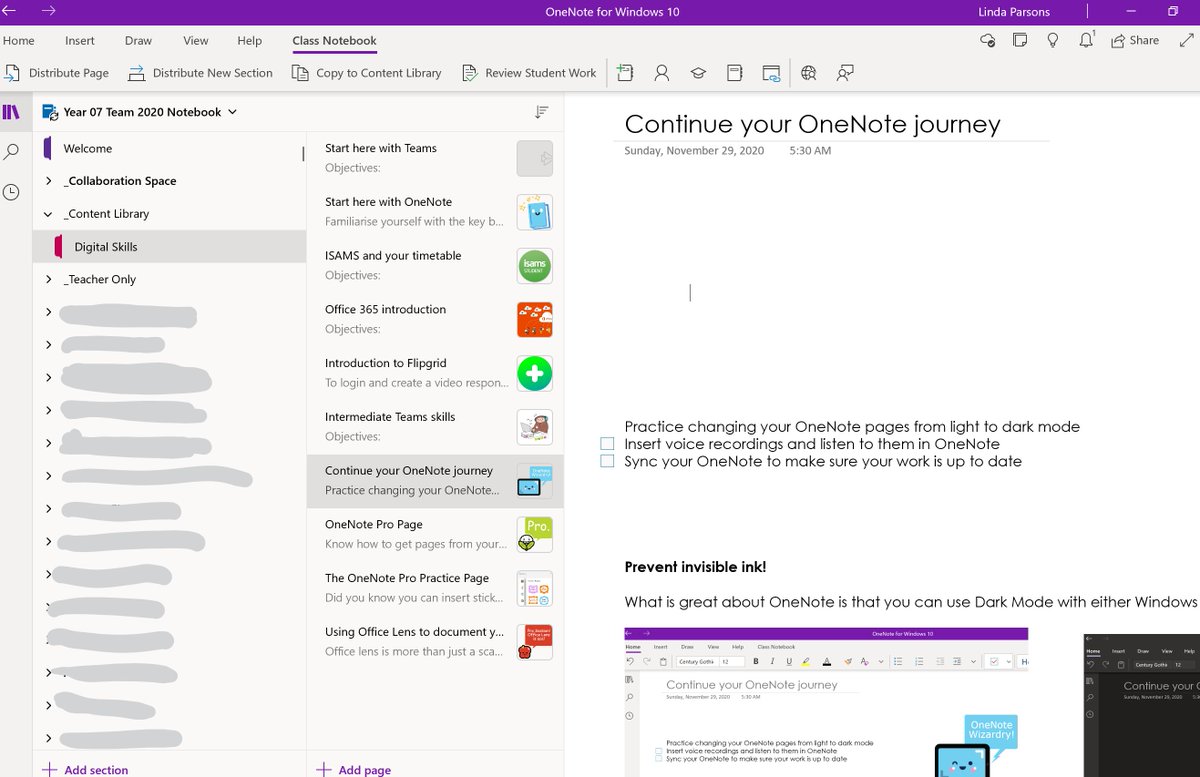Open the Home tab
The height and width of the screenshot is (777, 1200).
click(x=19, y=41)
